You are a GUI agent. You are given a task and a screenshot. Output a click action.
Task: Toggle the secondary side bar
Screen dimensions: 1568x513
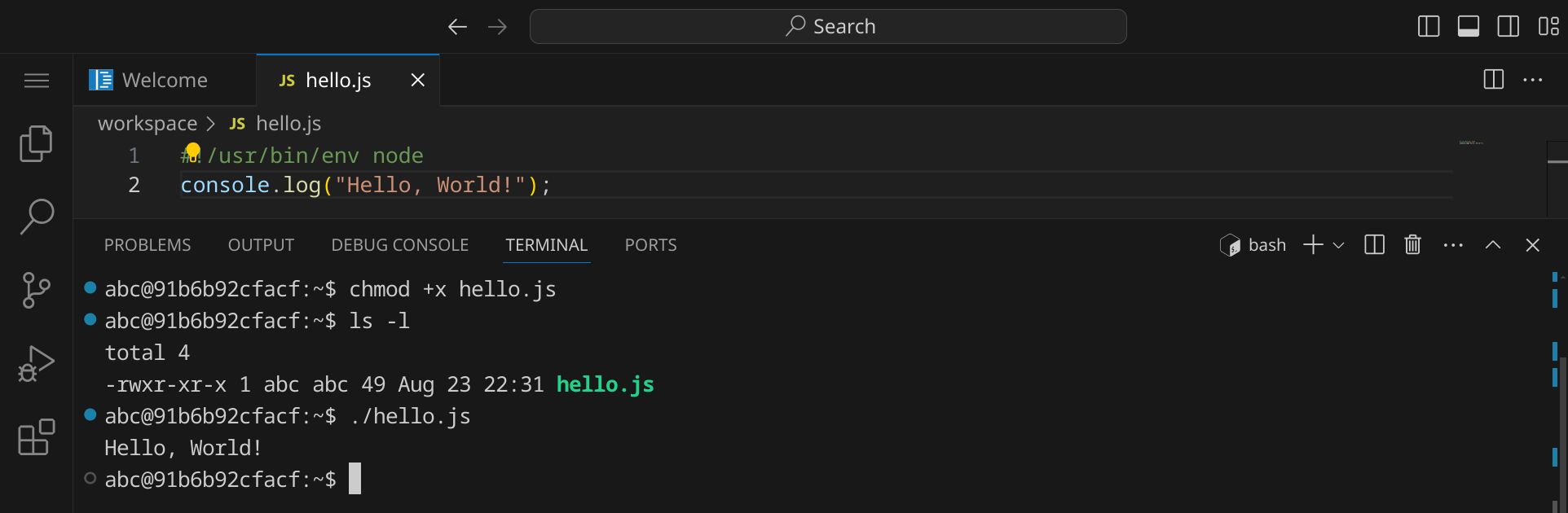[1509, 27]
